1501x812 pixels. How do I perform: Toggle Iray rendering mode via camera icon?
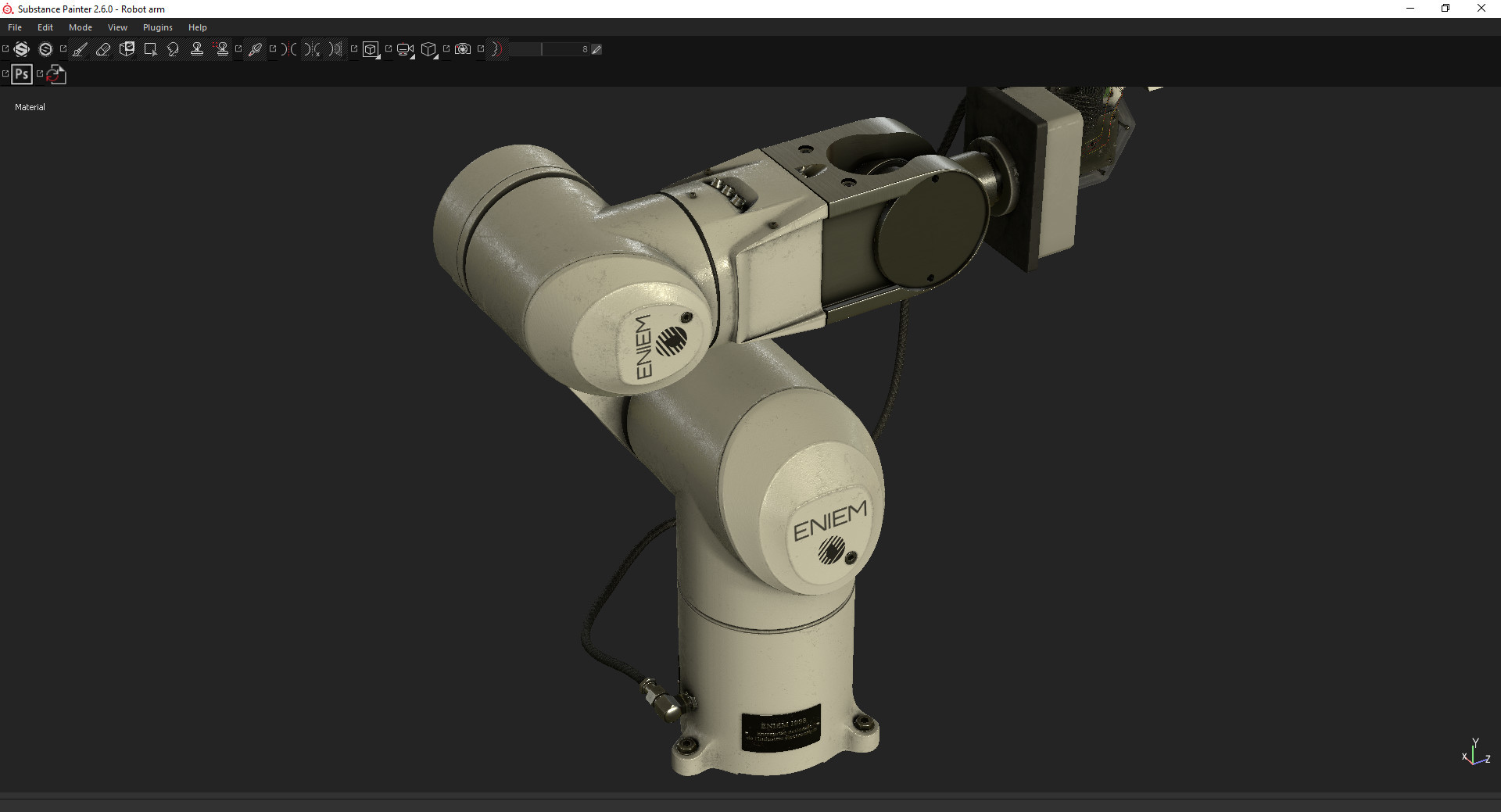(x=463, y=49)
